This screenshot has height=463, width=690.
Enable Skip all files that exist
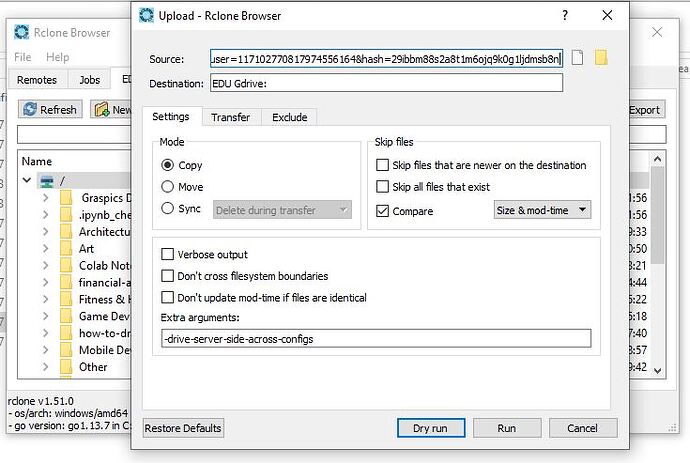click(x=382, y=187)
